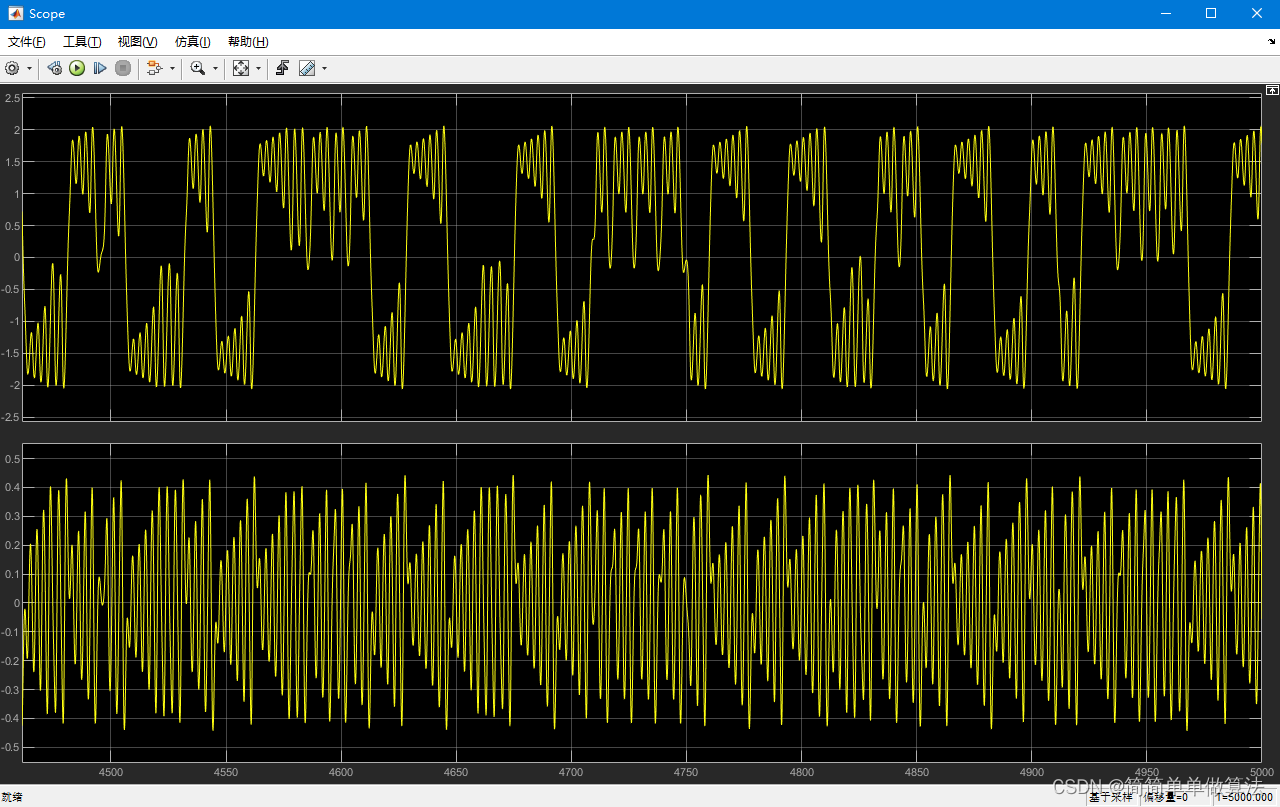1280x807 pixels.
Task: Open the 文件(F) menu
Action: coord(27,42)
